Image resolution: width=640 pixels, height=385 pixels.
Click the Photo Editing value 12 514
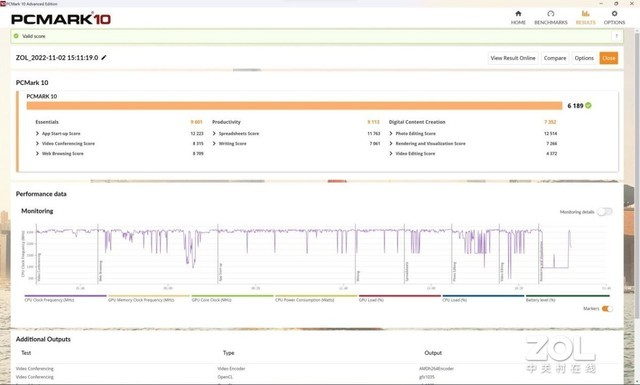coord(550,134)
